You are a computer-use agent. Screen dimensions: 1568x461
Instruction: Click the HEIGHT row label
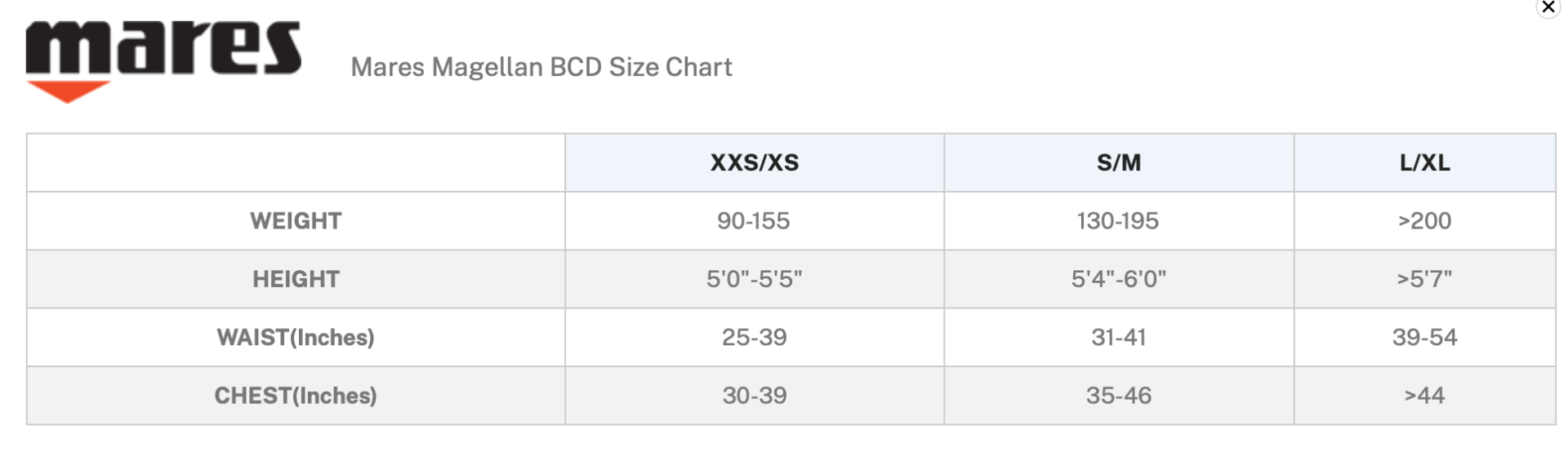pyautogui.click(x=296, y=279)
